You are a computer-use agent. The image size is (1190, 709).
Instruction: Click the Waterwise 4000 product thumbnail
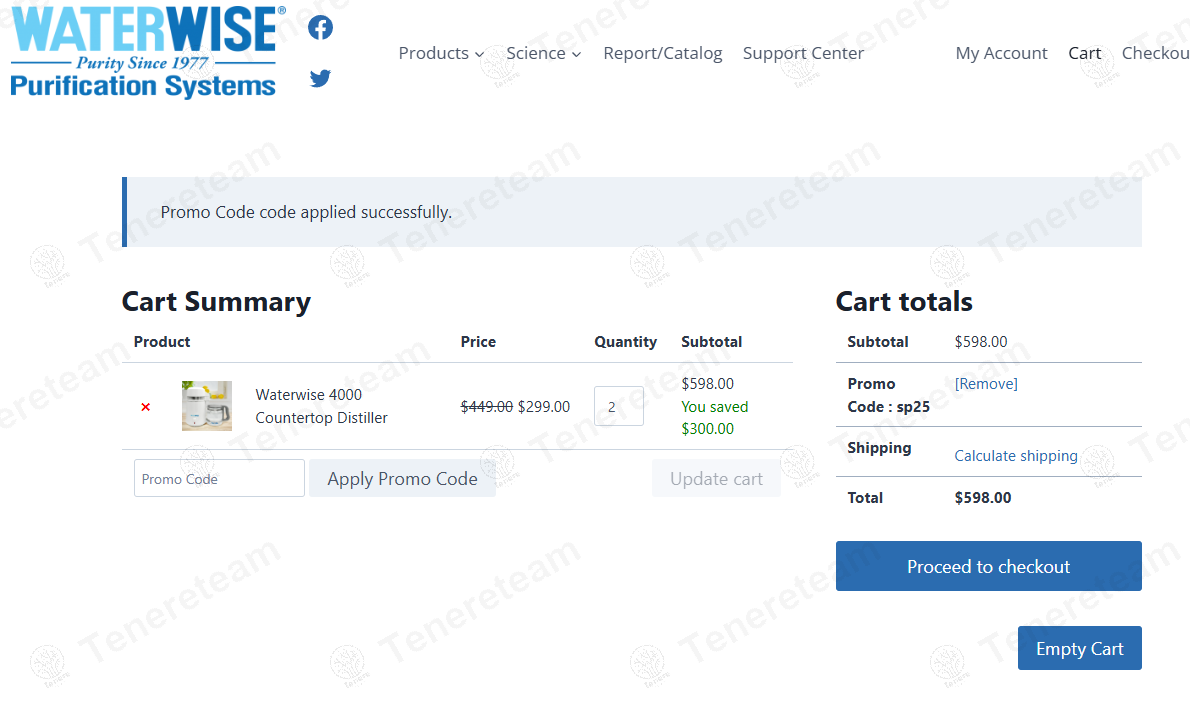(x=207, y=406)
